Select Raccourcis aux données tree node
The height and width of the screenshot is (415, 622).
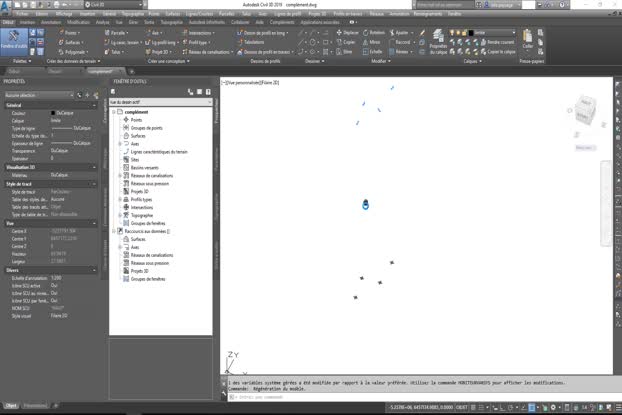pyautogui.click(x=145, y=231)
